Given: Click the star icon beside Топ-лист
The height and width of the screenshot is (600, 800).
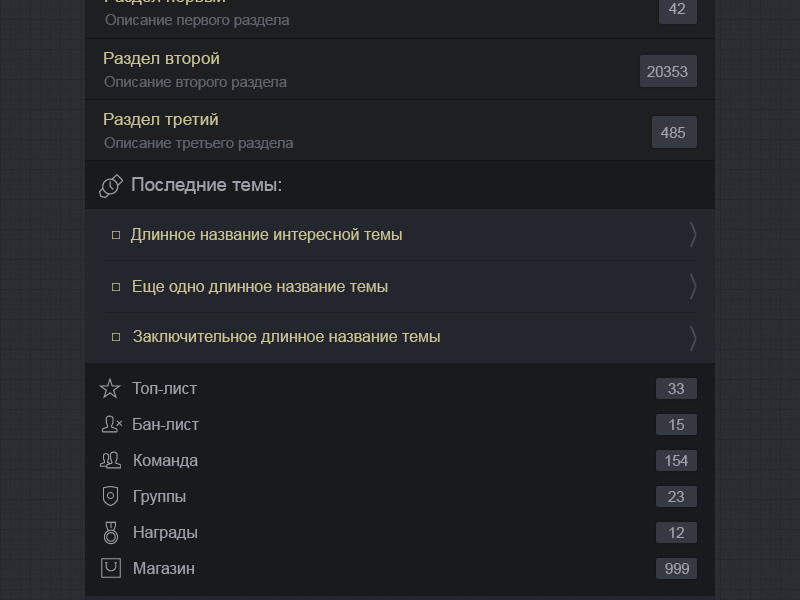Looking at the screenshot, I should (110, 389).
